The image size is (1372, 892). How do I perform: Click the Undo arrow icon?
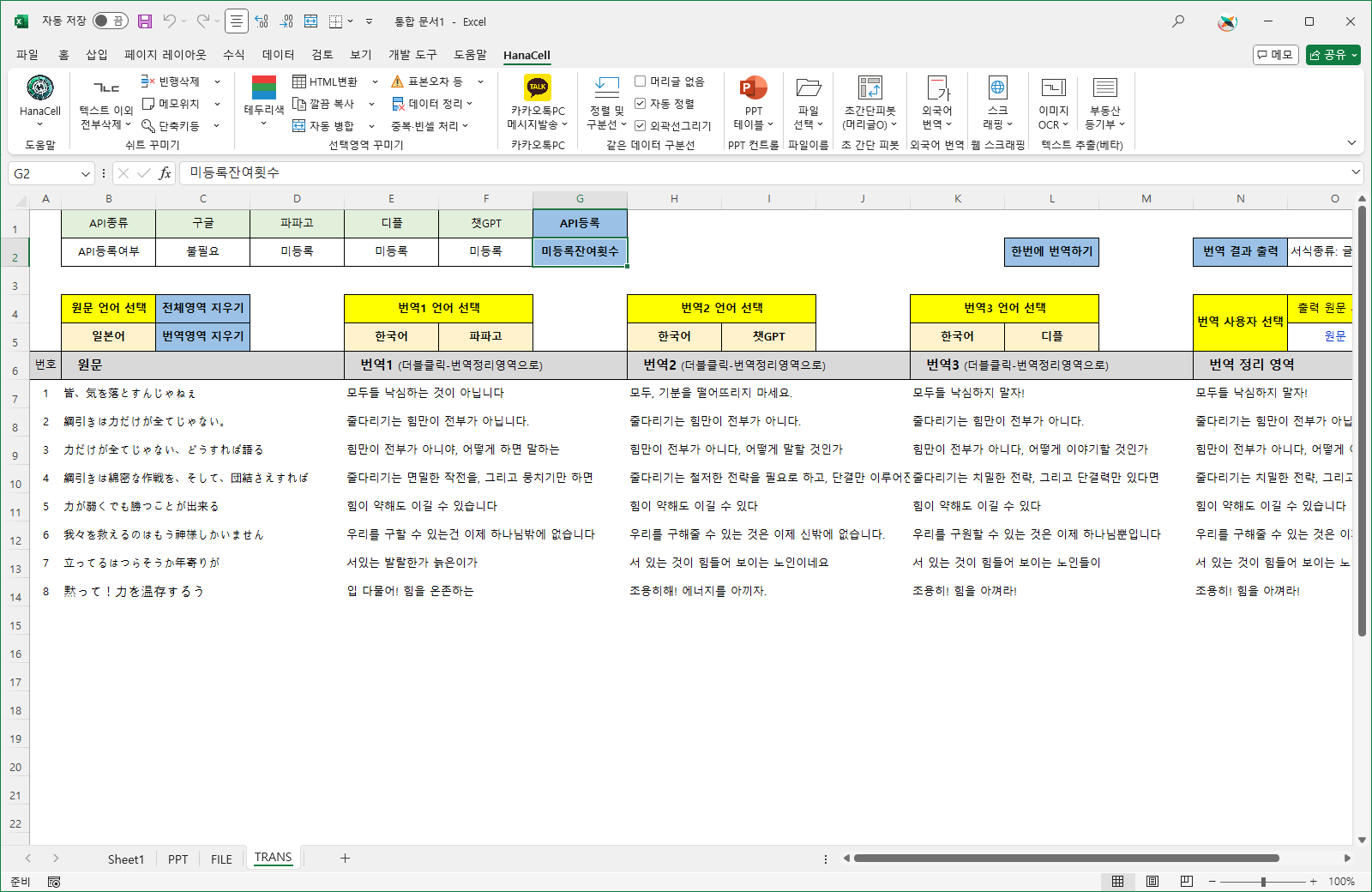coord(170,21)
